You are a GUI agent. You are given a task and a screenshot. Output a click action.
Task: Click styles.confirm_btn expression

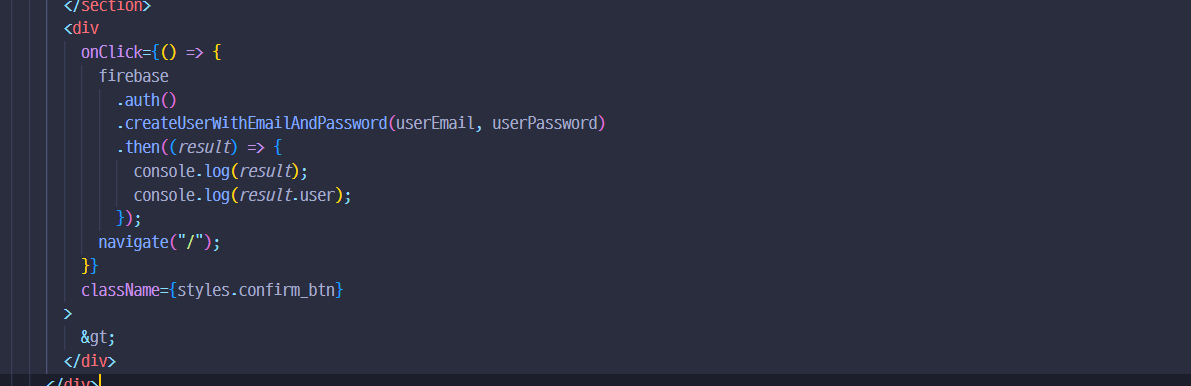pos(256,290)
